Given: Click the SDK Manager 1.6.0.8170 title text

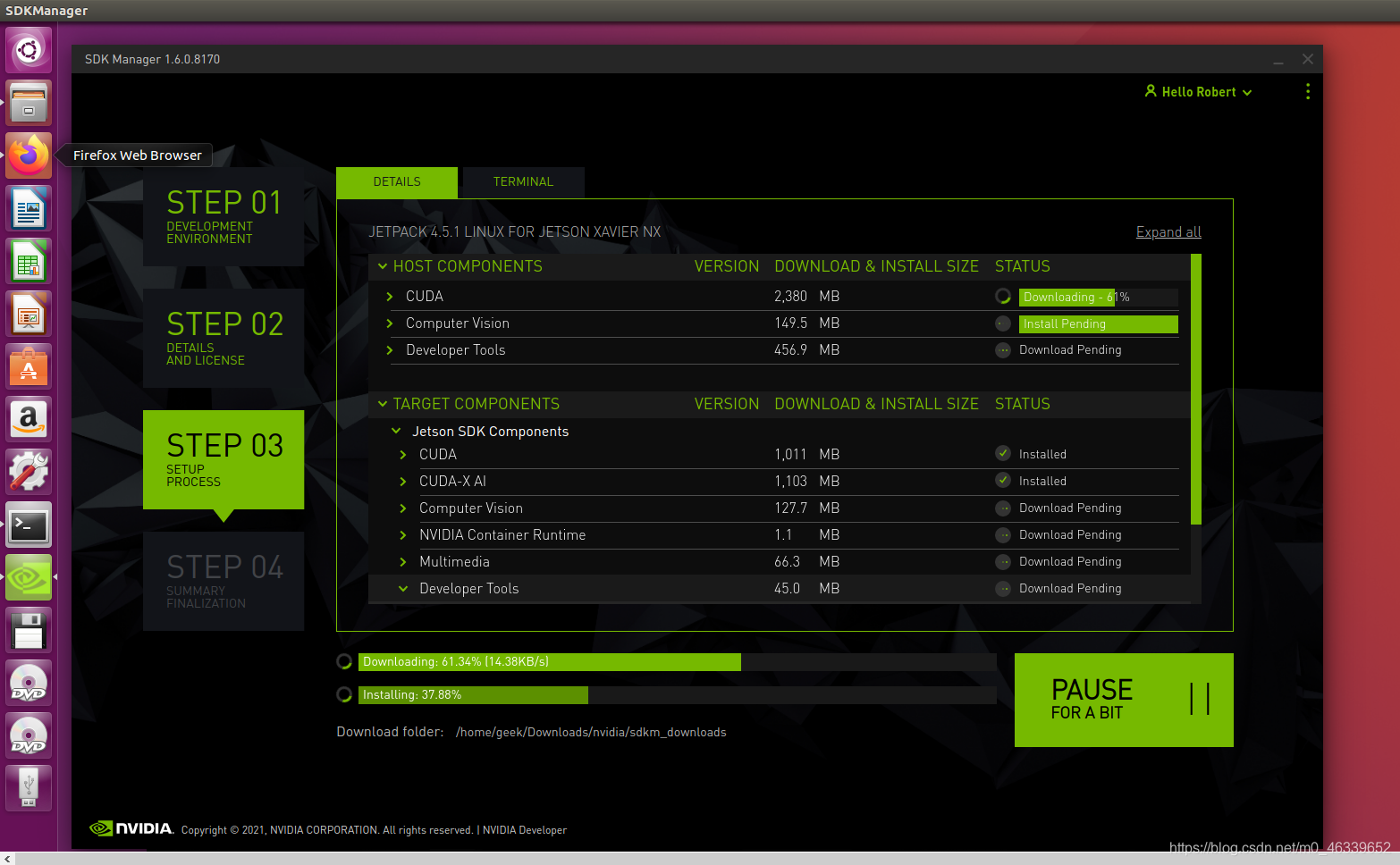Looking at the screenshot, I should [x=152, y=60].
